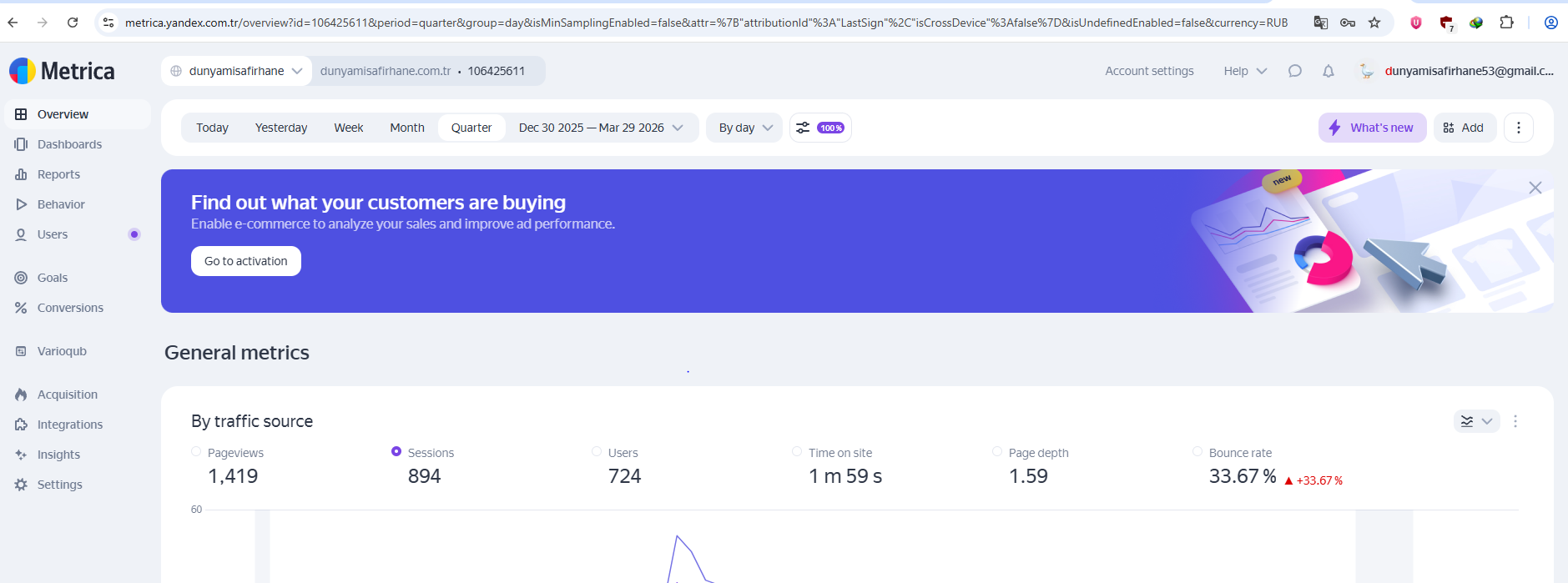The width and height of the screenshot is (1568, 583).
Task: Open By traffic source widget options menu
Action: (x=1515, y=421)
